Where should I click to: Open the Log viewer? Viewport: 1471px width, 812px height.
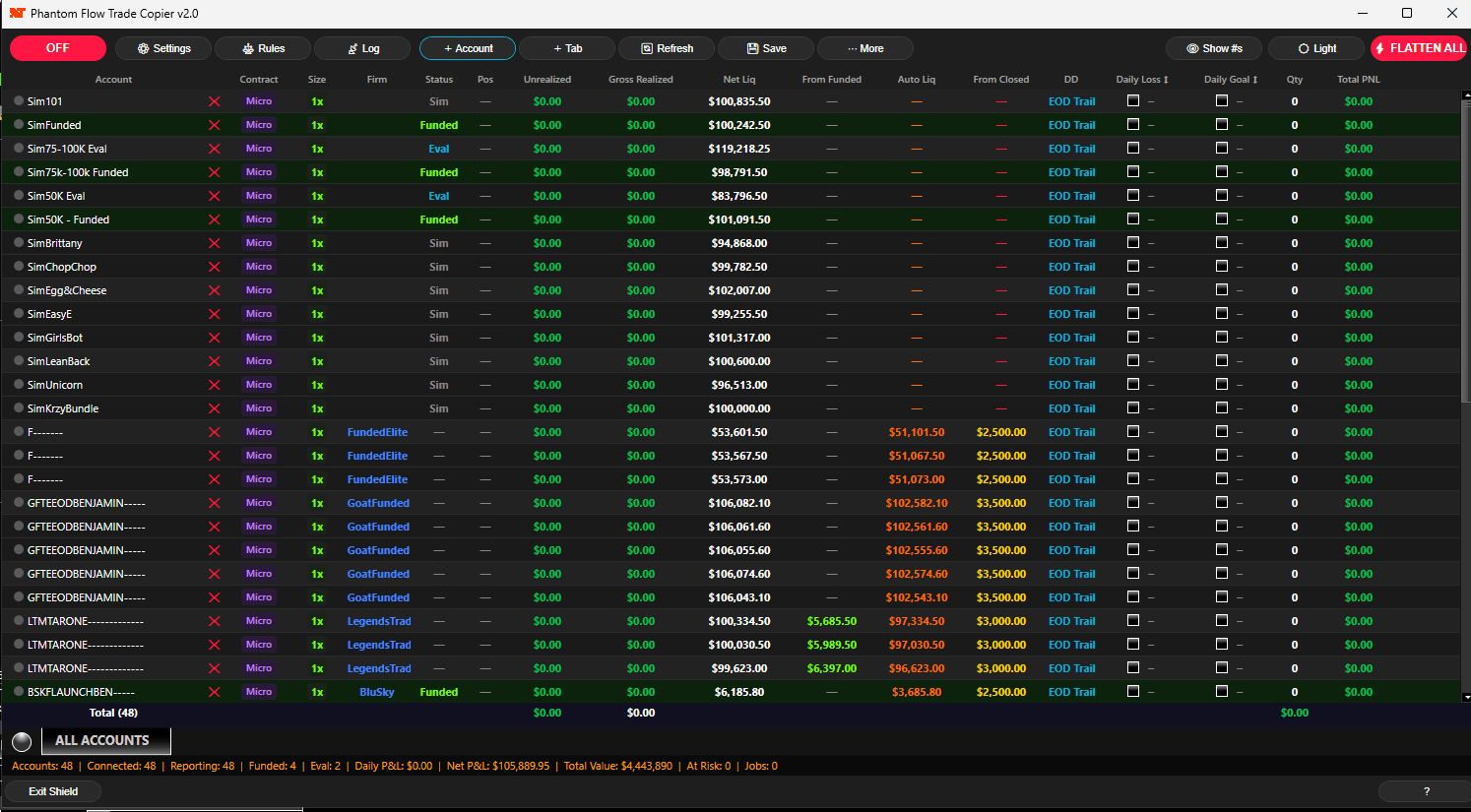click(363, 48)
